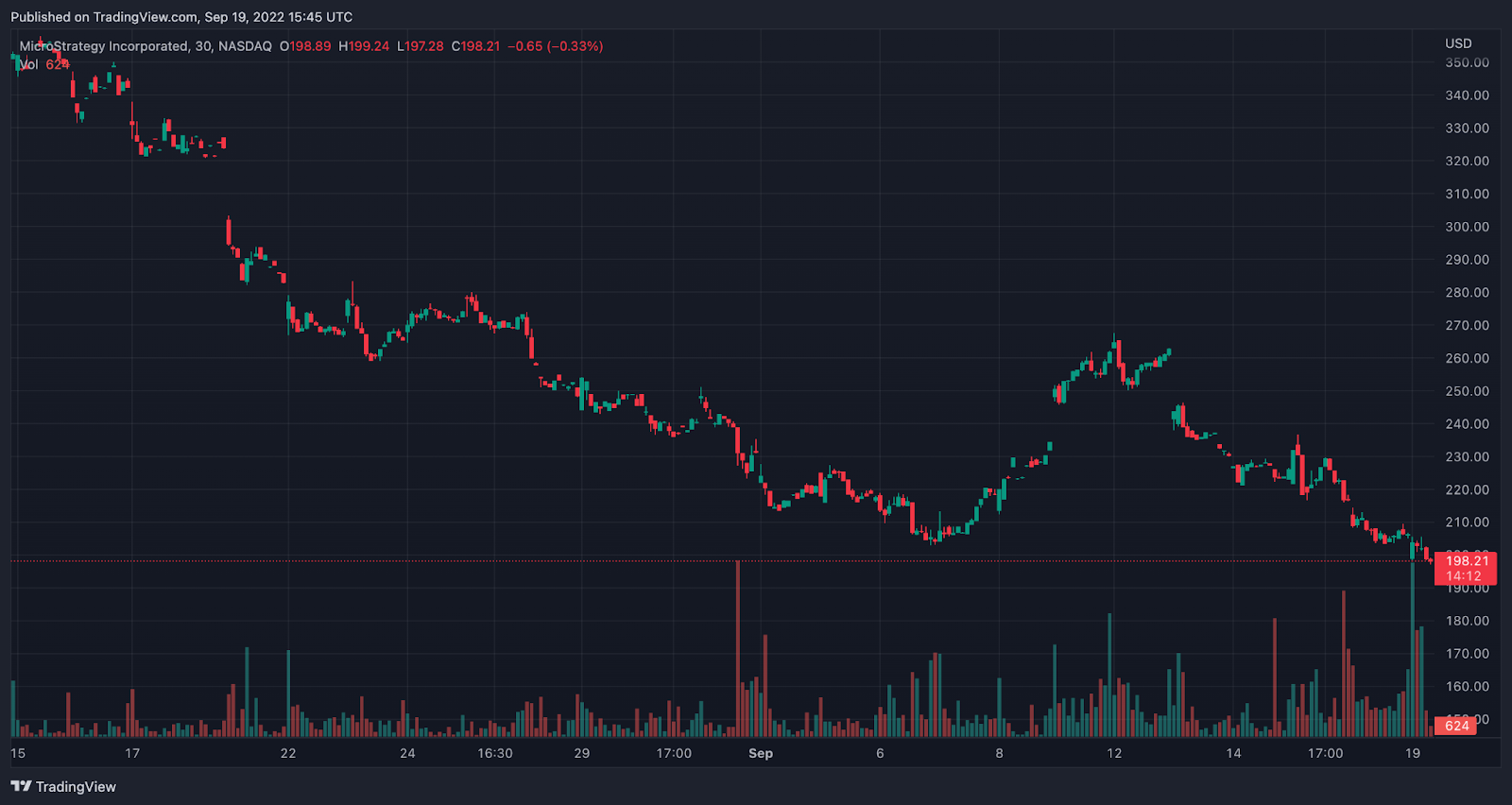1512x805 pixels.
Task: Click the 16:30 label on time axis
Action: tap(495, 753)
